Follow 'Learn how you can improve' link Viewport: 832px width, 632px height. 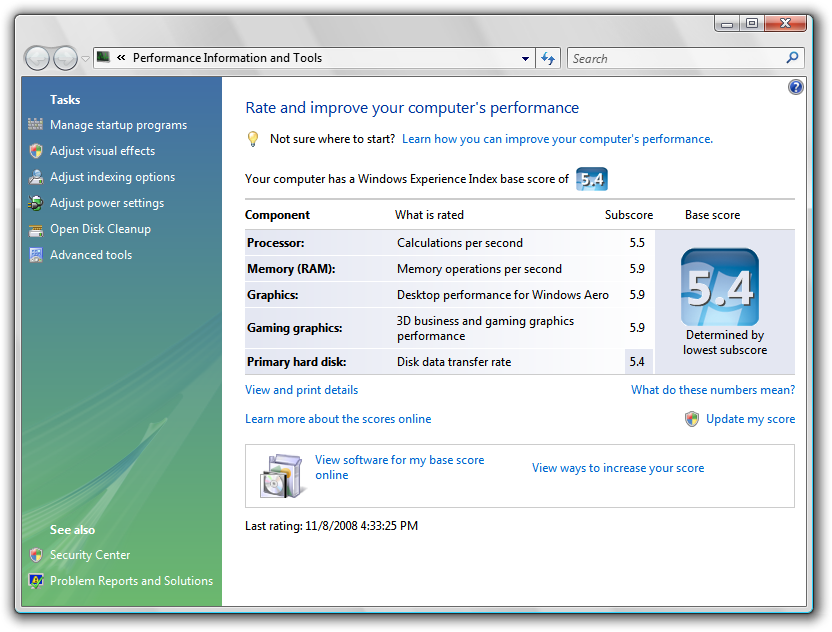[557, 139]
